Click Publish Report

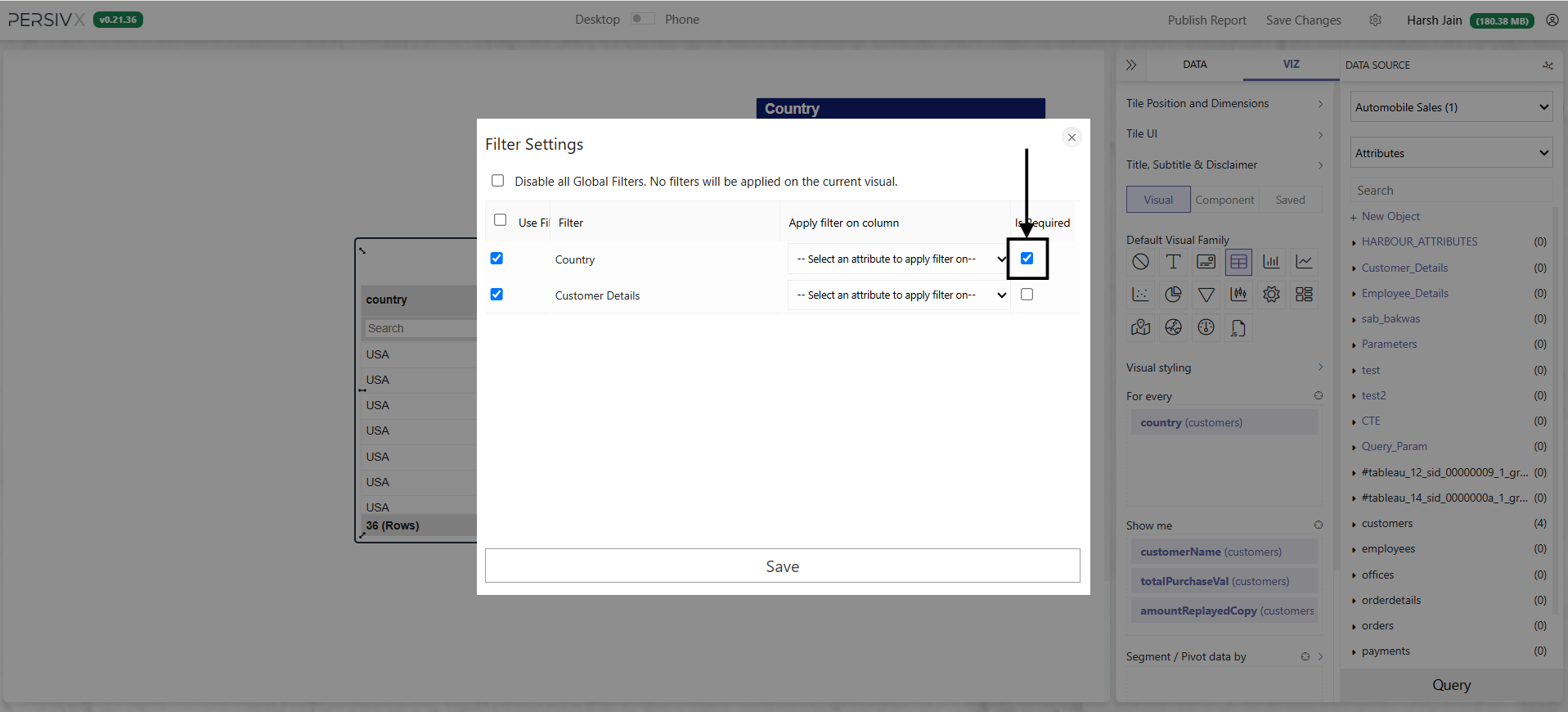click(x=1206, y=20)
